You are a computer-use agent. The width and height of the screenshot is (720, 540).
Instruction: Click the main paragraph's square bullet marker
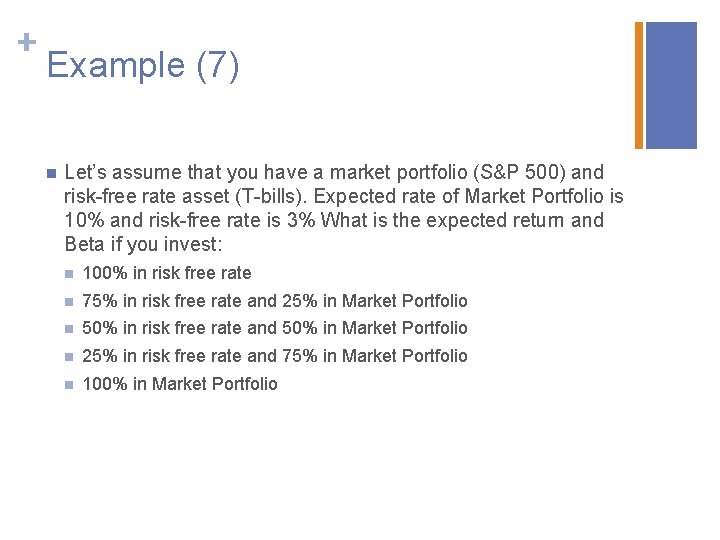[x=49, y=174]
